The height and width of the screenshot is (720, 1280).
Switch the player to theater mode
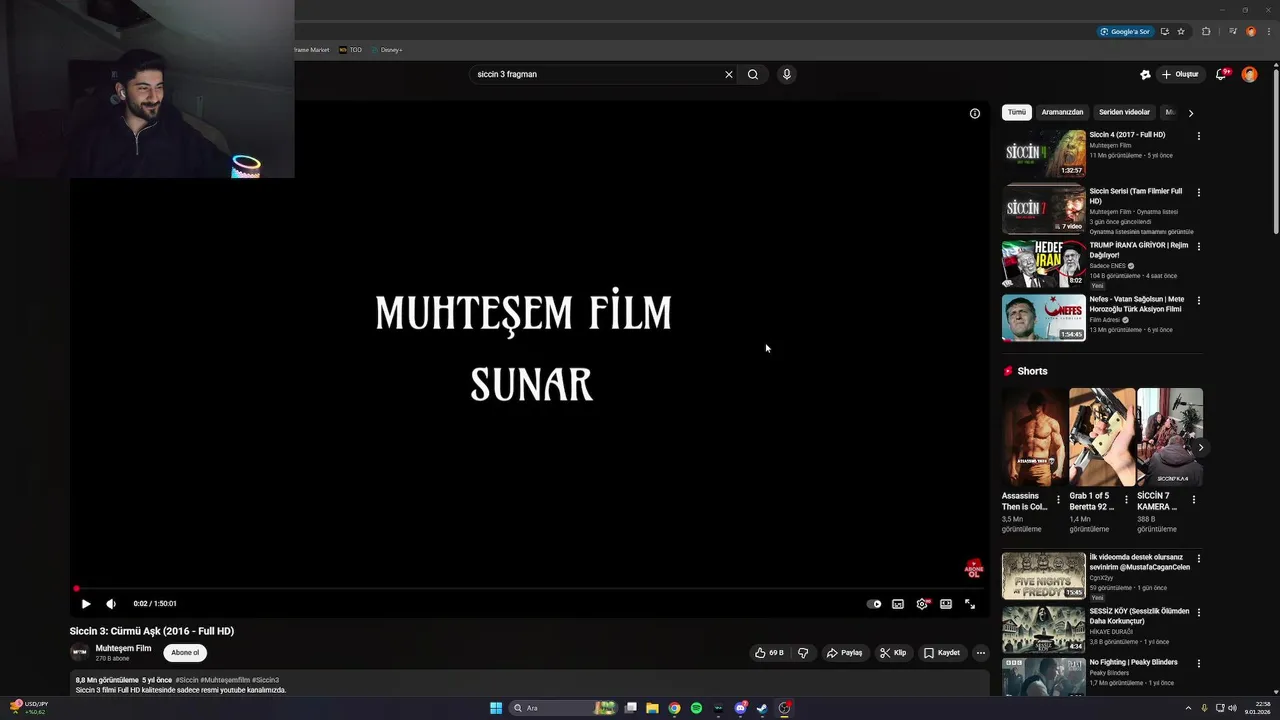(x=946, y=604)
